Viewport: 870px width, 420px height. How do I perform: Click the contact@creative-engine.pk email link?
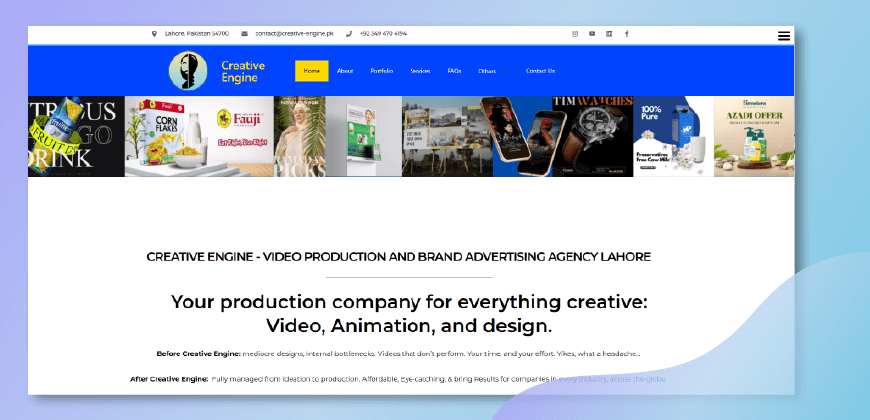pyautogui.click(x=294, y=34)
